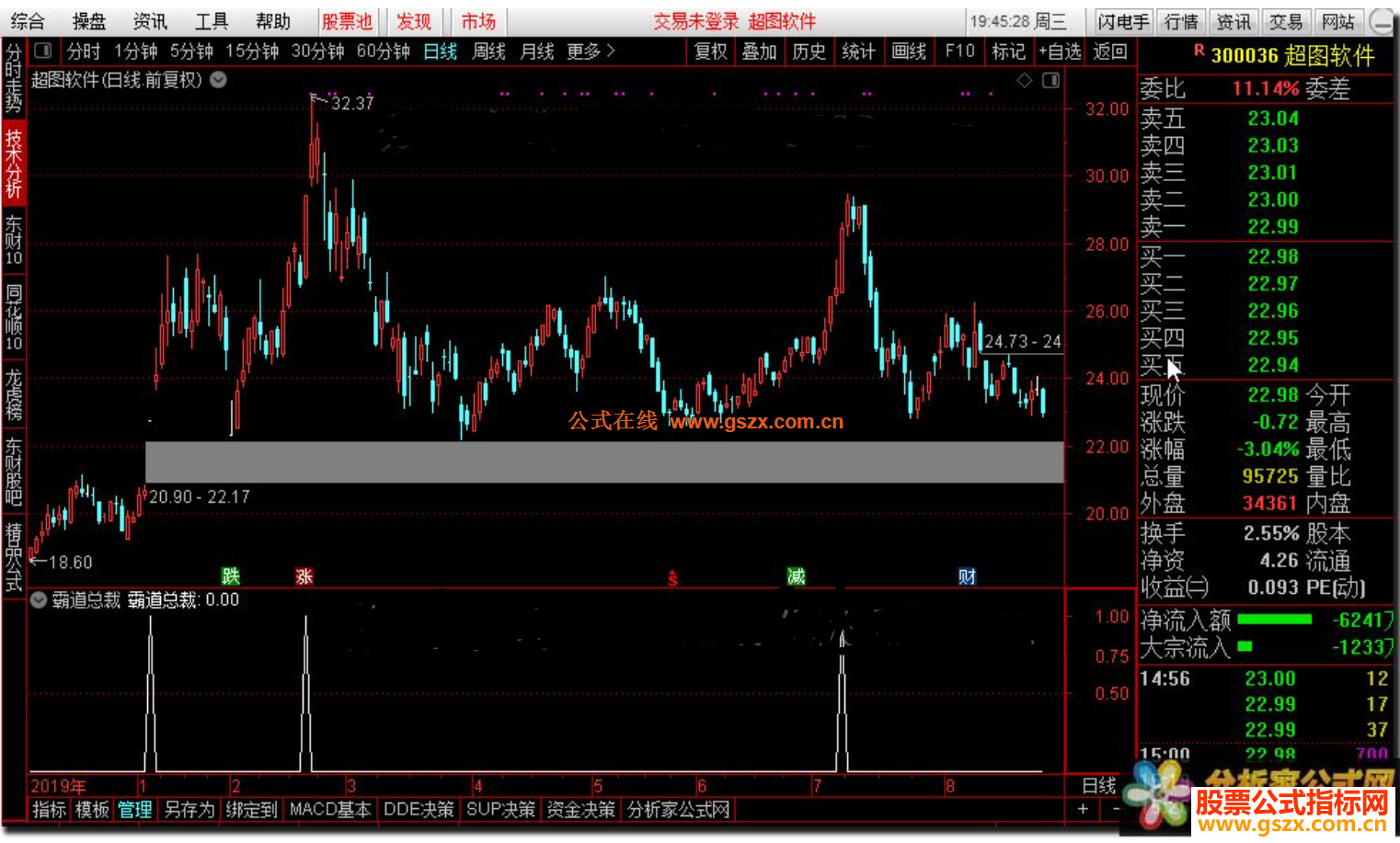Expand the 超图软件 chart title dropdown arrow
Viewport: 1400px width, 843px height.
coord(218,80)
